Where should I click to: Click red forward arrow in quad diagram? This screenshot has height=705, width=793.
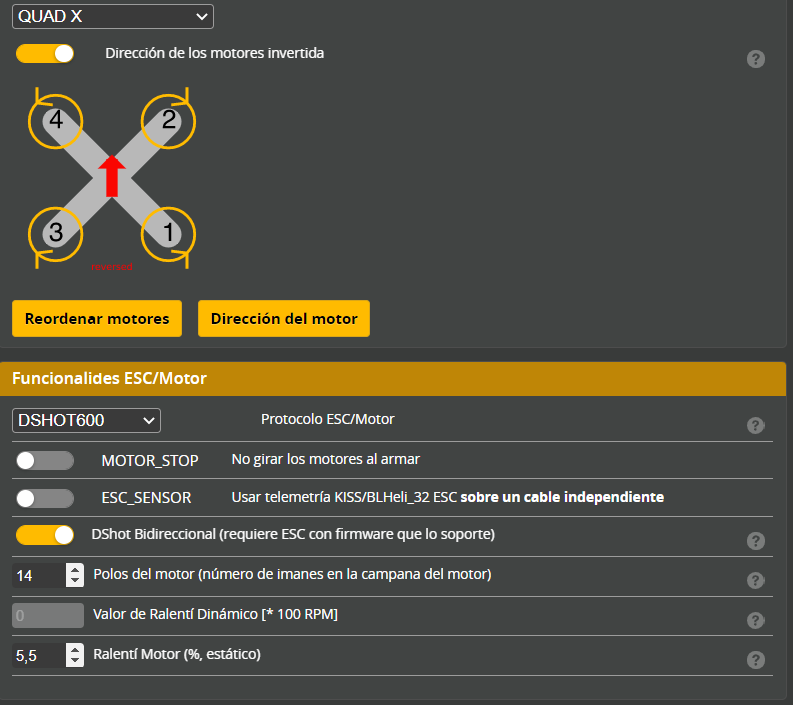click(112, 175)
